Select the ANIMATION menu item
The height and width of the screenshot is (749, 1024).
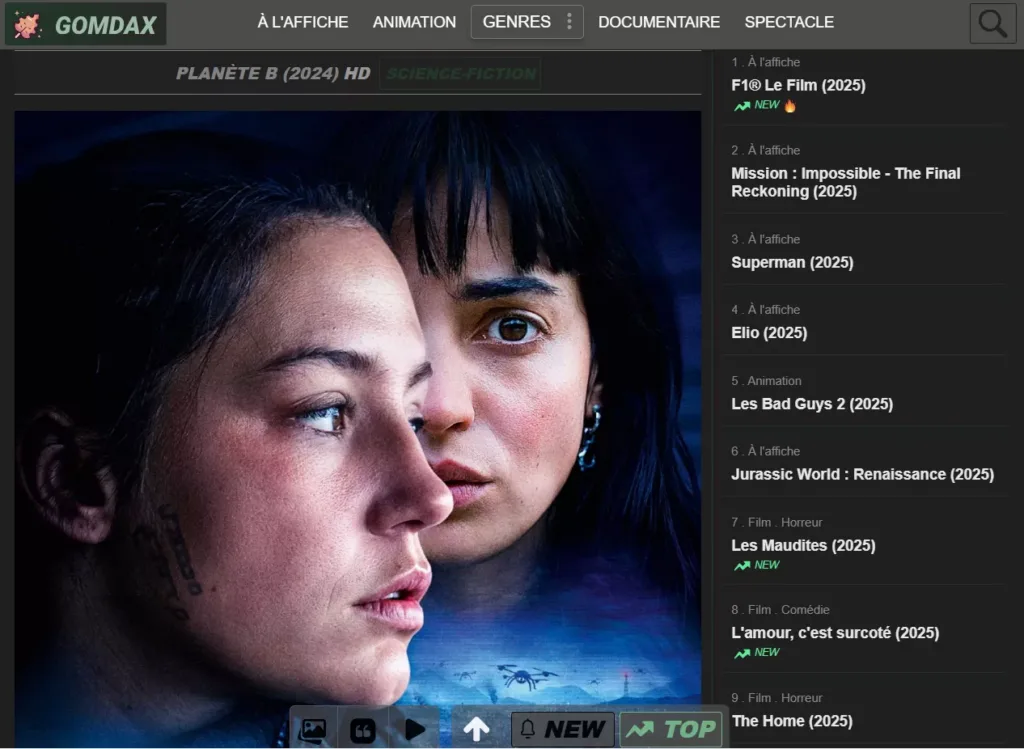[414, 22]
